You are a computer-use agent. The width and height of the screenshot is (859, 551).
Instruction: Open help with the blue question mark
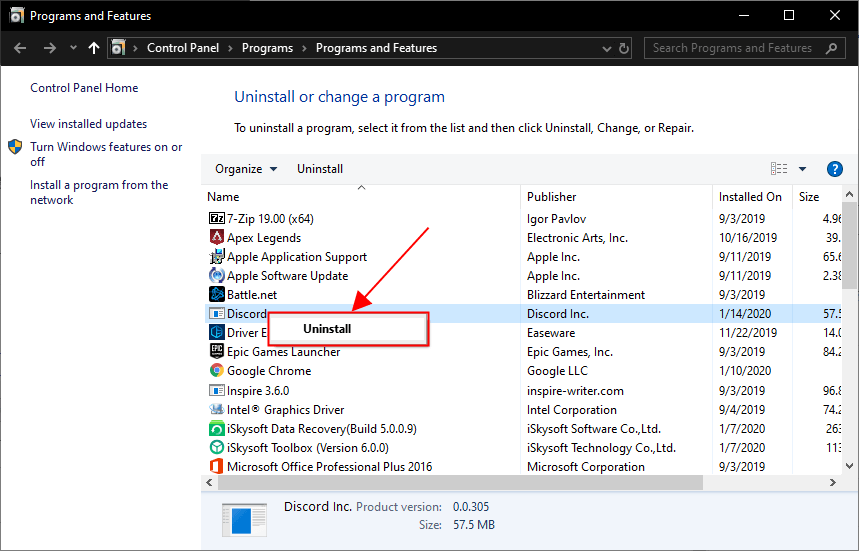click(x=835, y=169)
